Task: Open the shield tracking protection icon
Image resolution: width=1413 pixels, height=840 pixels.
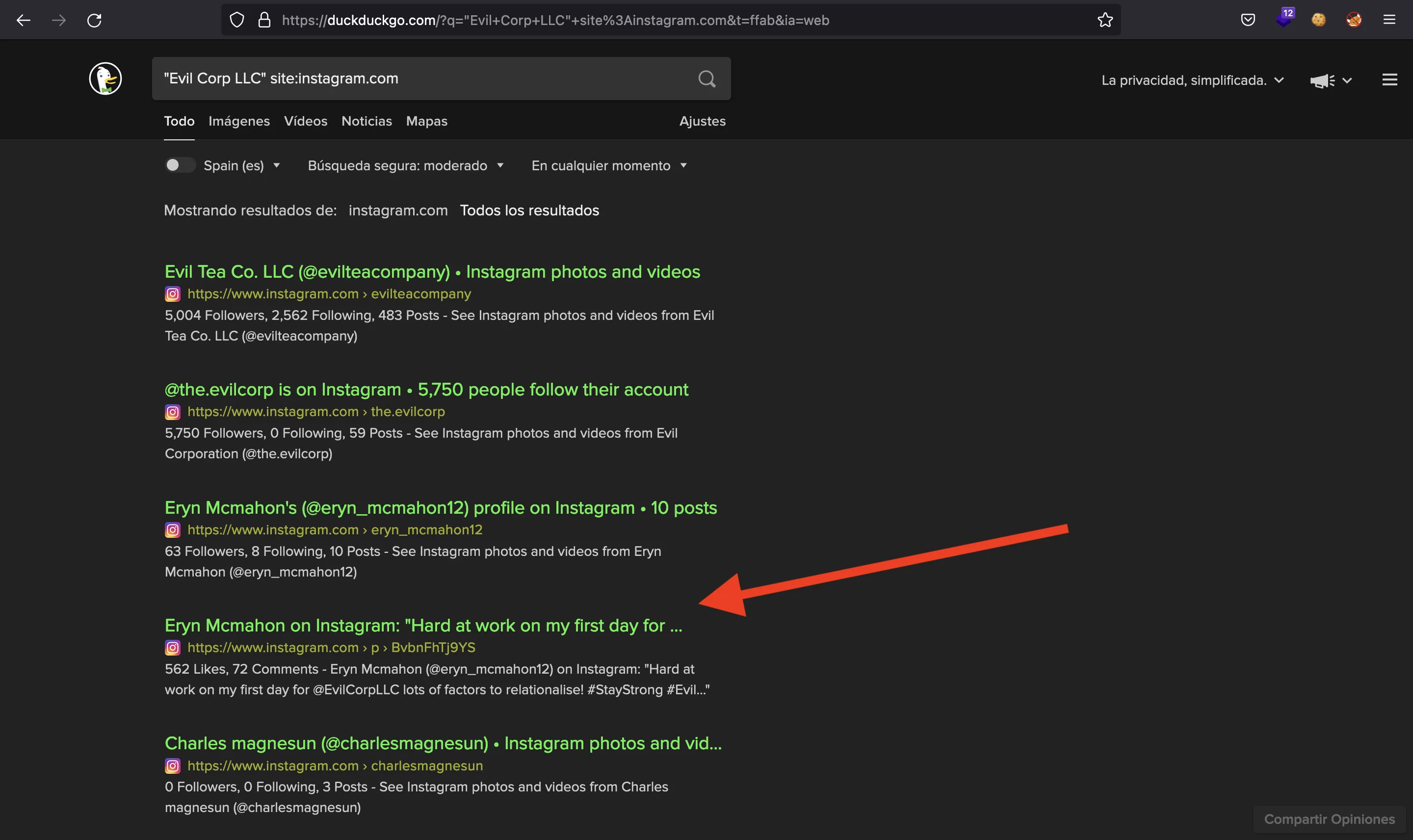Action: coord(237,21)
